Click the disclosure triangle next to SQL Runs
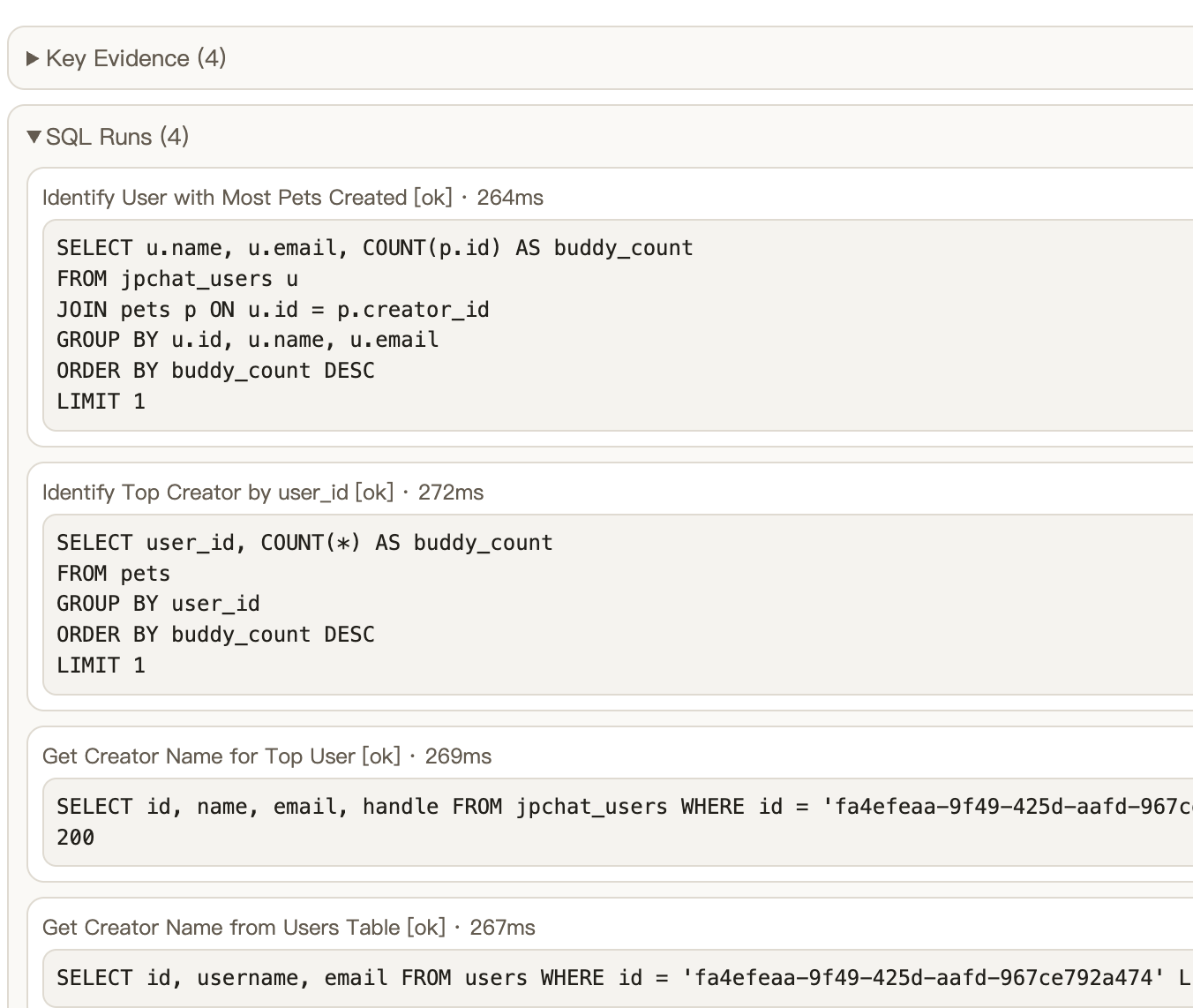Screen dimensions: 1193x1008 click(34, 137)
